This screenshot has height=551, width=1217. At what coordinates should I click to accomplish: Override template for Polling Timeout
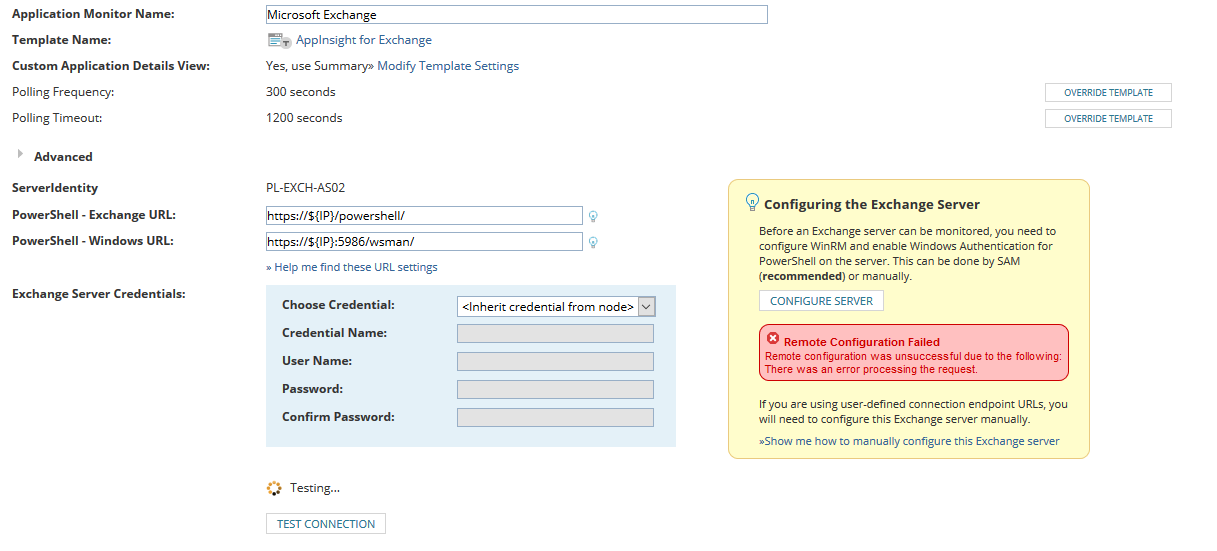[1108, 118]
